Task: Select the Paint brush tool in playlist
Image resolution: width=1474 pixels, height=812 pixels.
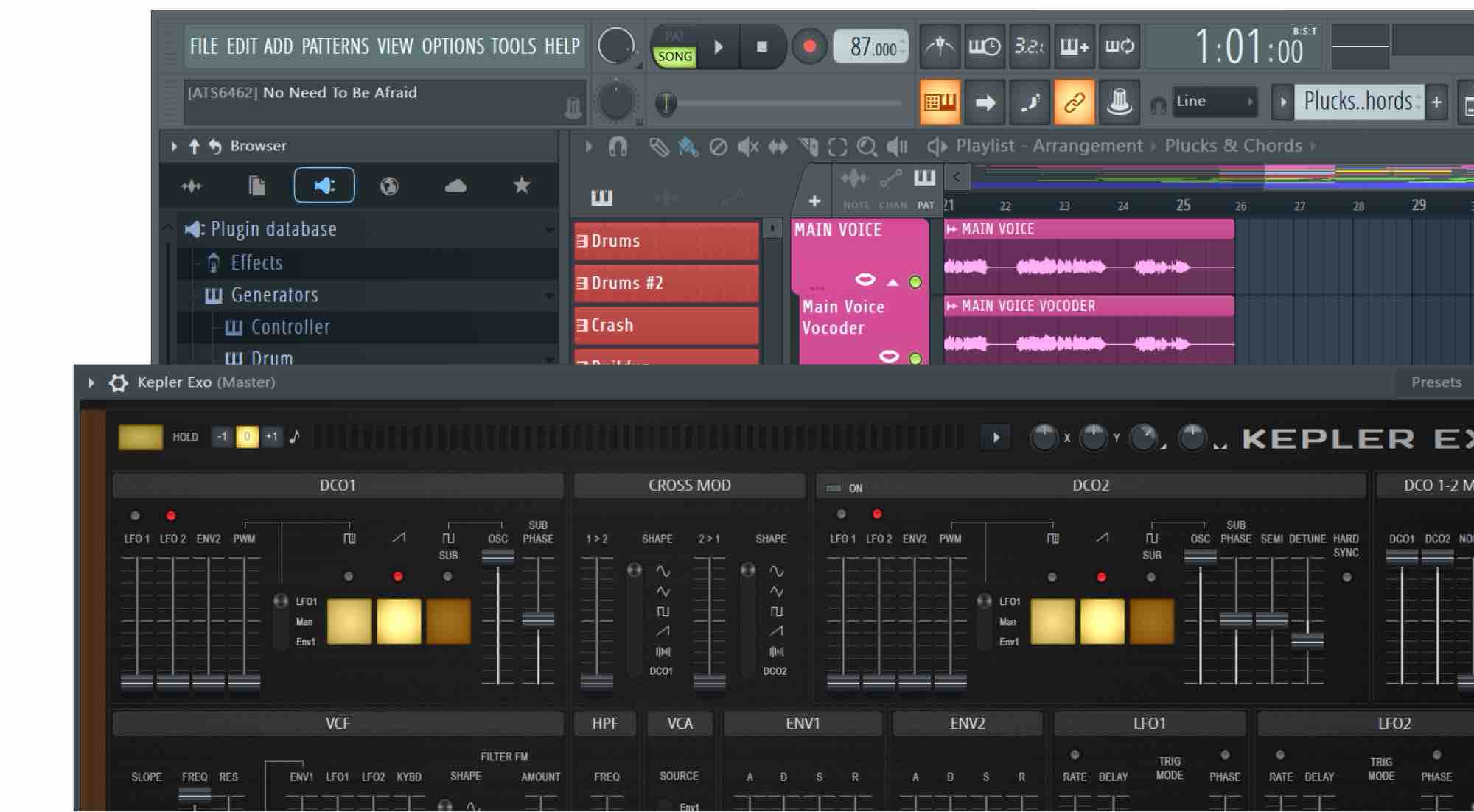Action: 688,147
